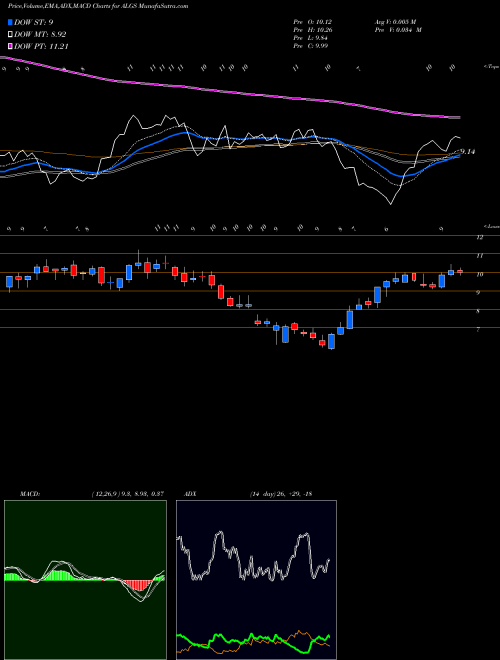The image size is (500, 660).
Task: Click the price axis label 9
Action: click(478, 293)
